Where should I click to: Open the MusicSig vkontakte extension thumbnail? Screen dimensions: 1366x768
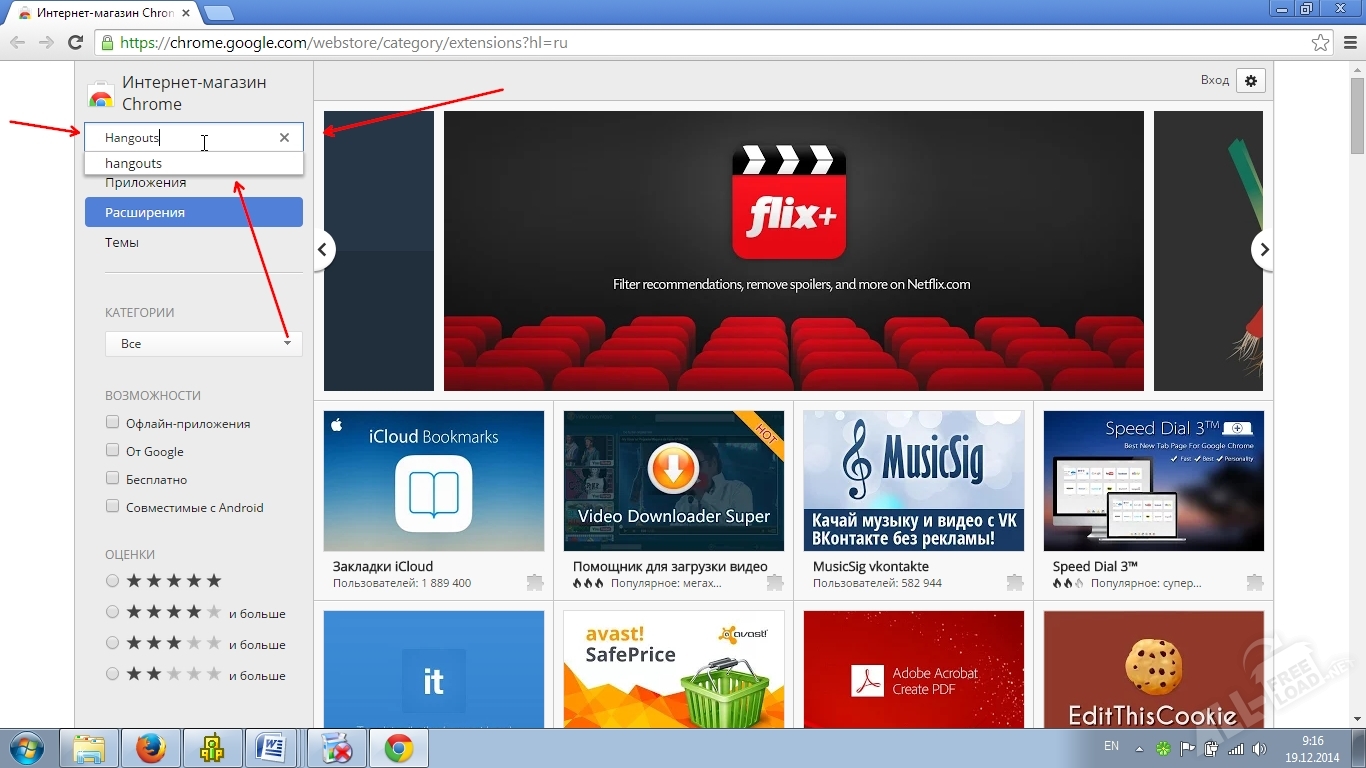click(913, 480)
